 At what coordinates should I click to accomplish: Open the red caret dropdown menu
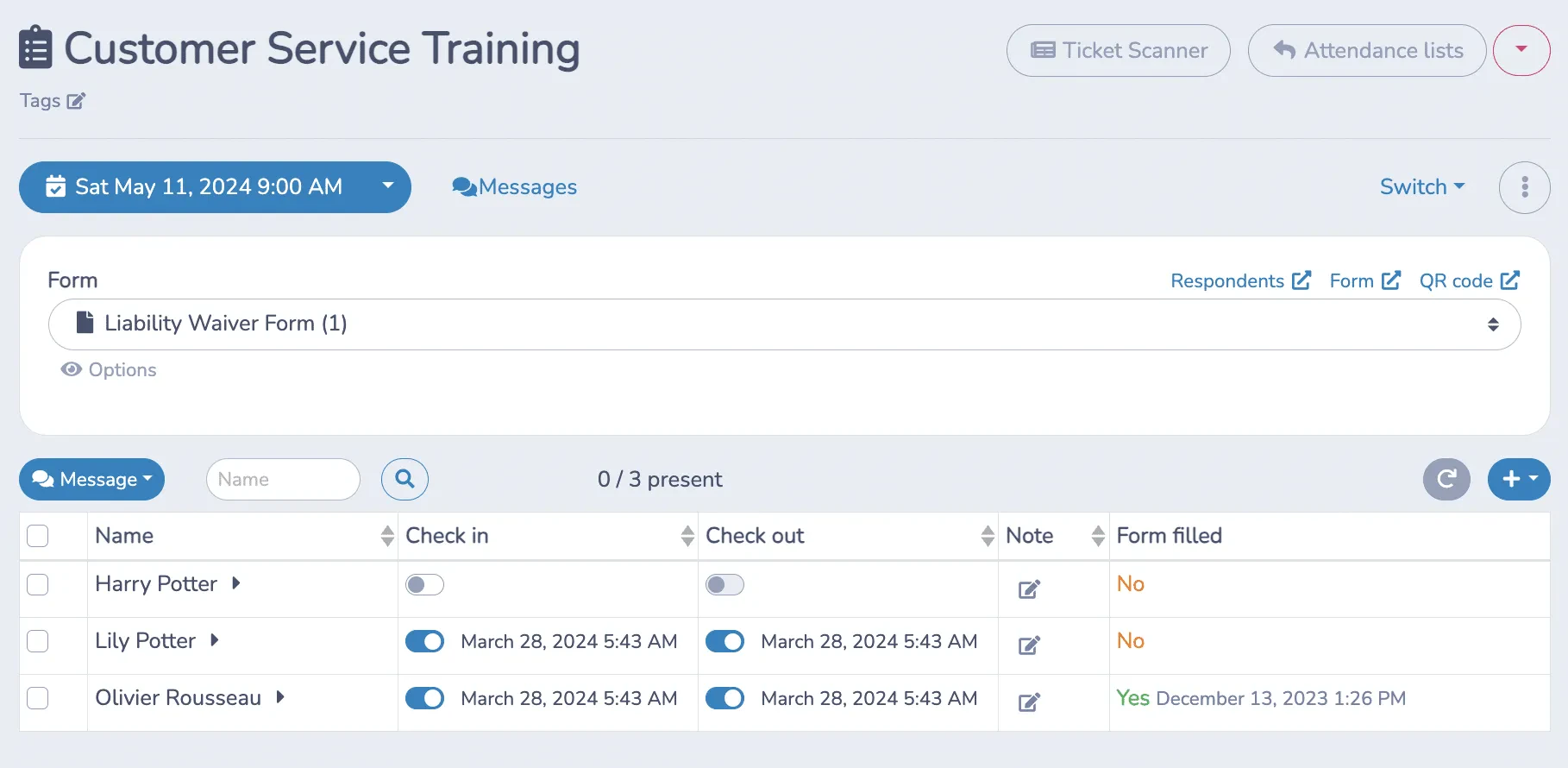coord(1521,50)
